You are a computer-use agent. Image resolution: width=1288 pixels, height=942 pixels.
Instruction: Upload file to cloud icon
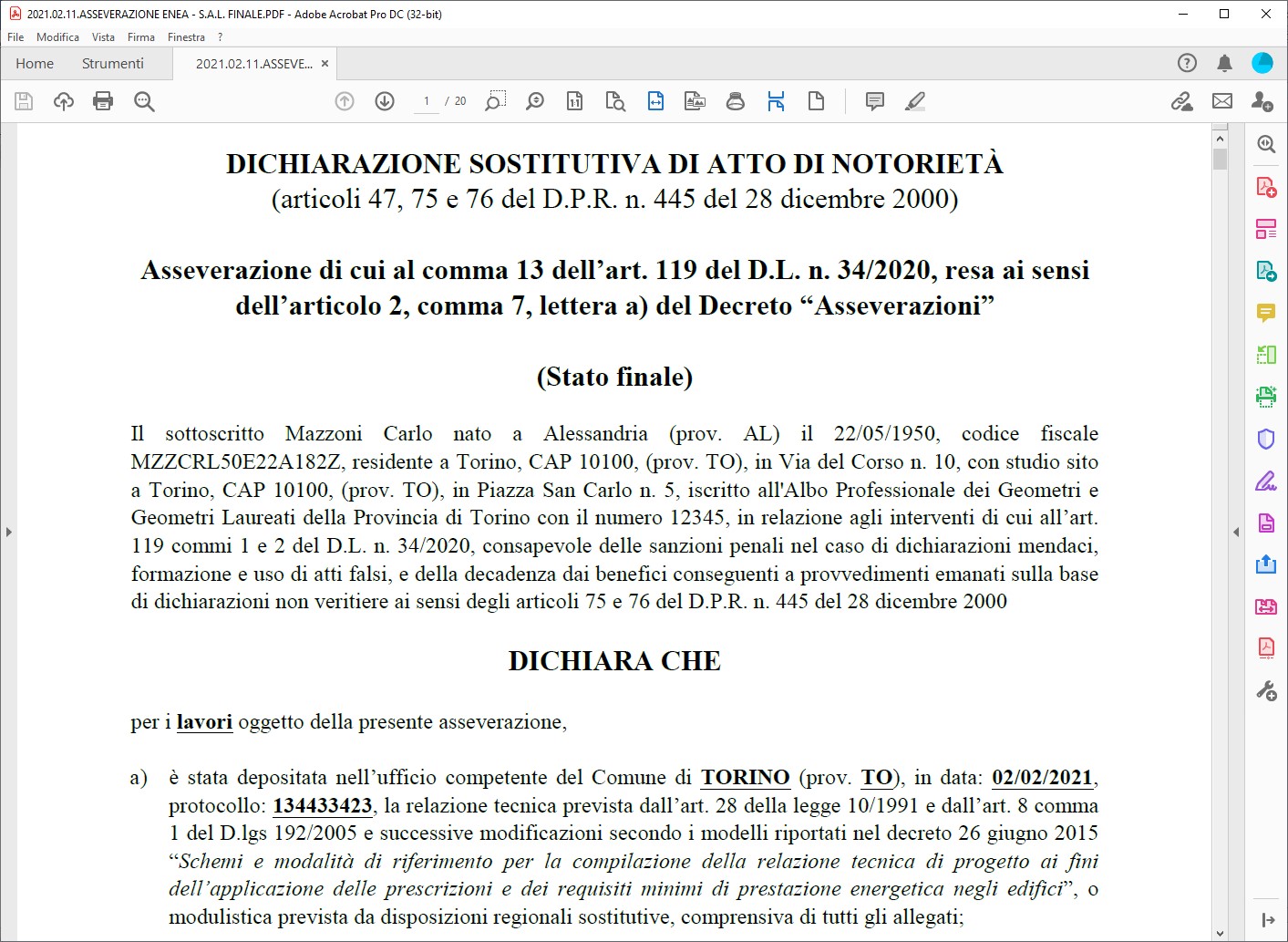point(63,101)
